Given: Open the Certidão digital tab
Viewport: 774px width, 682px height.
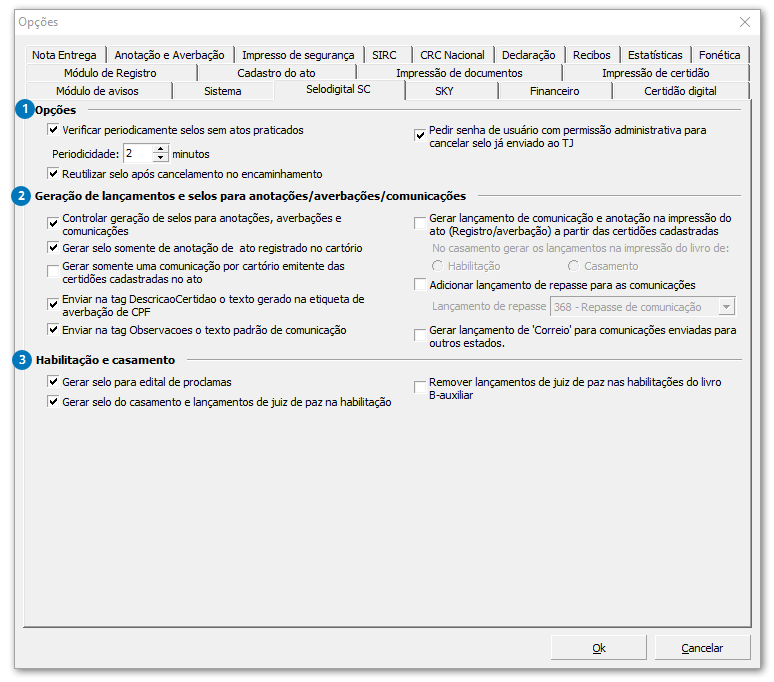Looking at the screenshot, I should pos(680,91).
